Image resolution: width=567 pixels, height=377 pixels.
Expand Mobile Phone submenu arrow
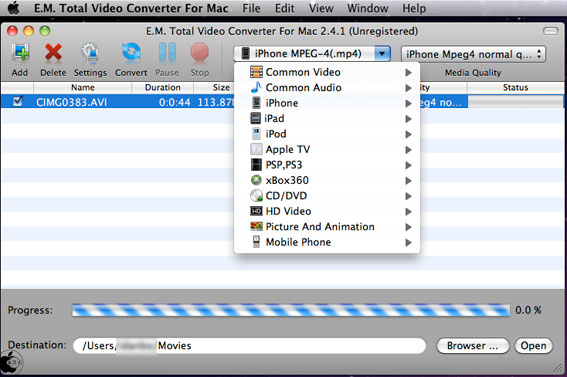(408, 243)
